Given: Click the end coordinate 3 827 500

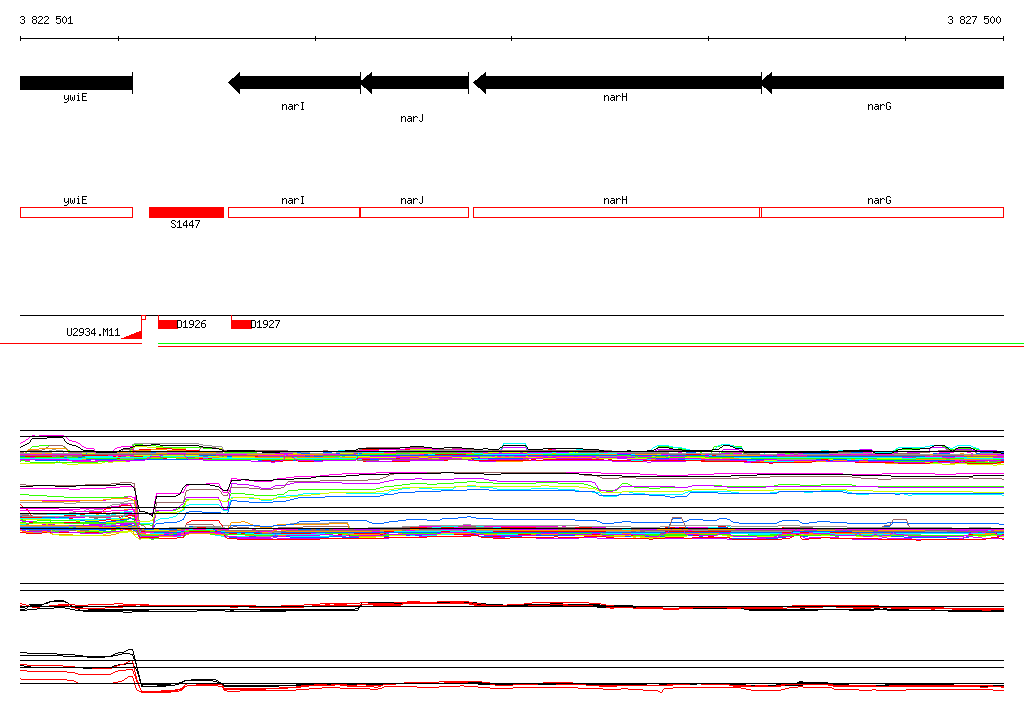Looking at the screenshot, I should [974, 20].
